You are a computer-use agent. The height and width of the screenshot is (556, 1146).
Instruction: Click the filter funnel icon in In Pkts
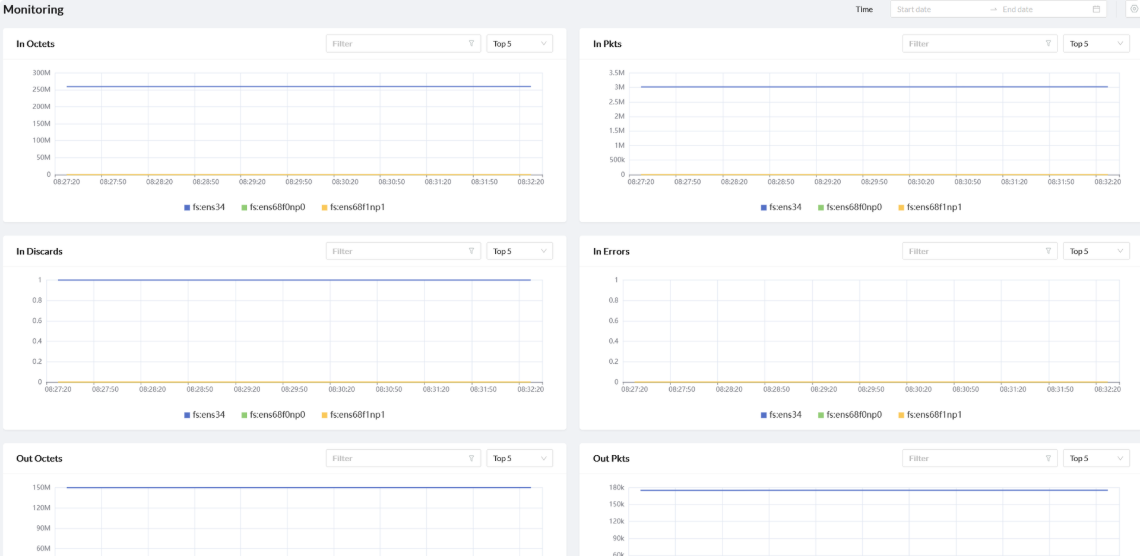[1048, 44]
